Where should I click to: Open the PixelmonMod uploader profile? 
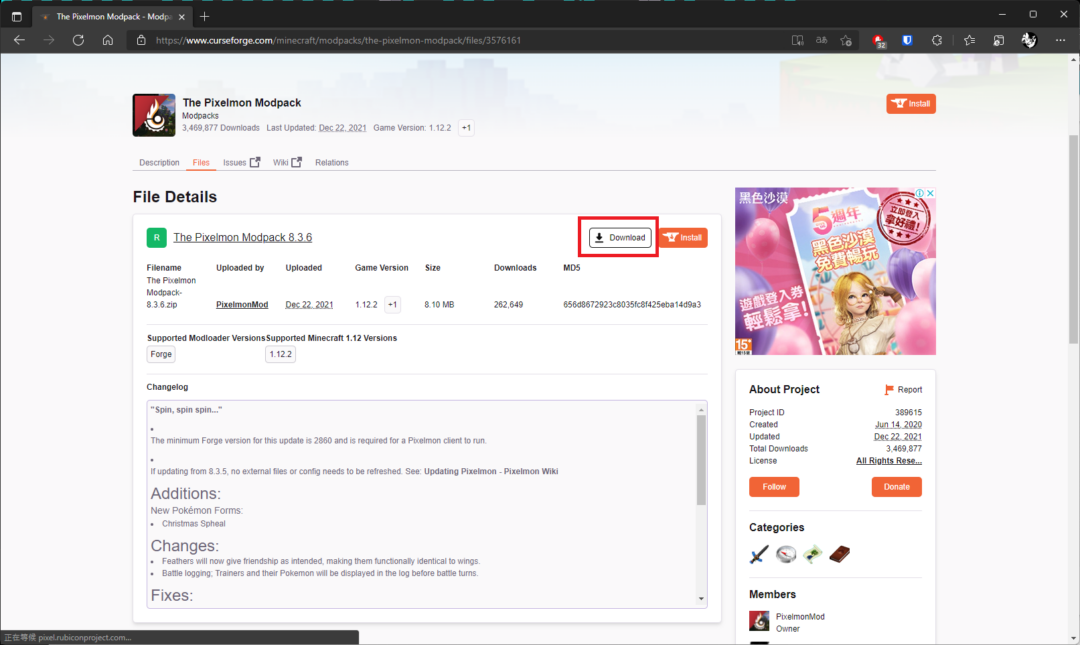coord(242,305)
